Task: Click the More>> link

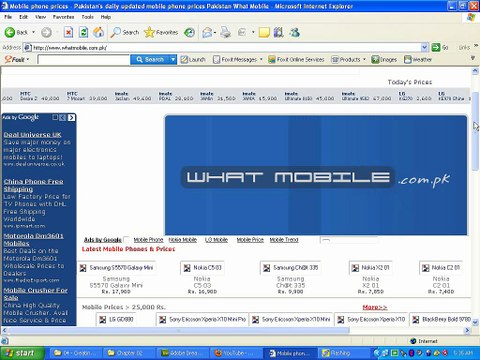Action: coord(375,307)
